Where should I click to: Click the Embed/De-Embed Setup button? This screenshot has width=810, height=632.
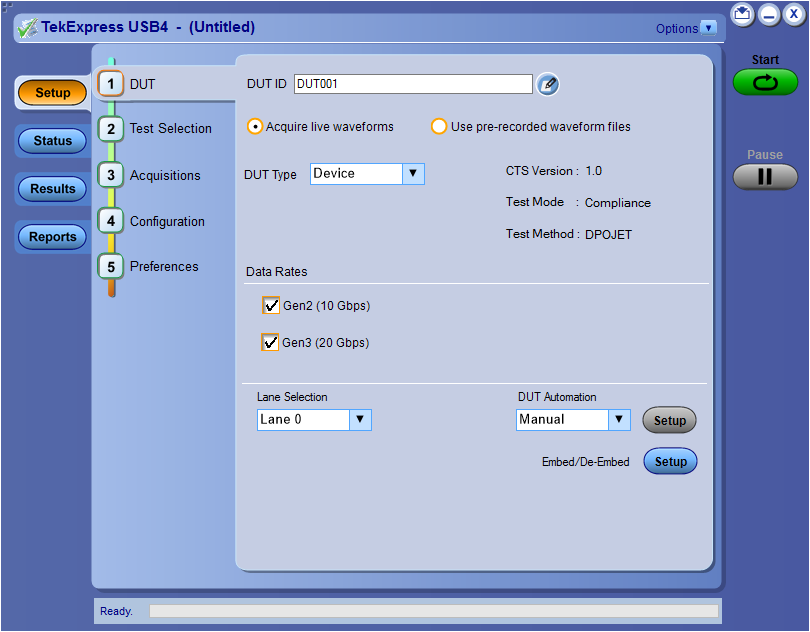tap(670, 462)
